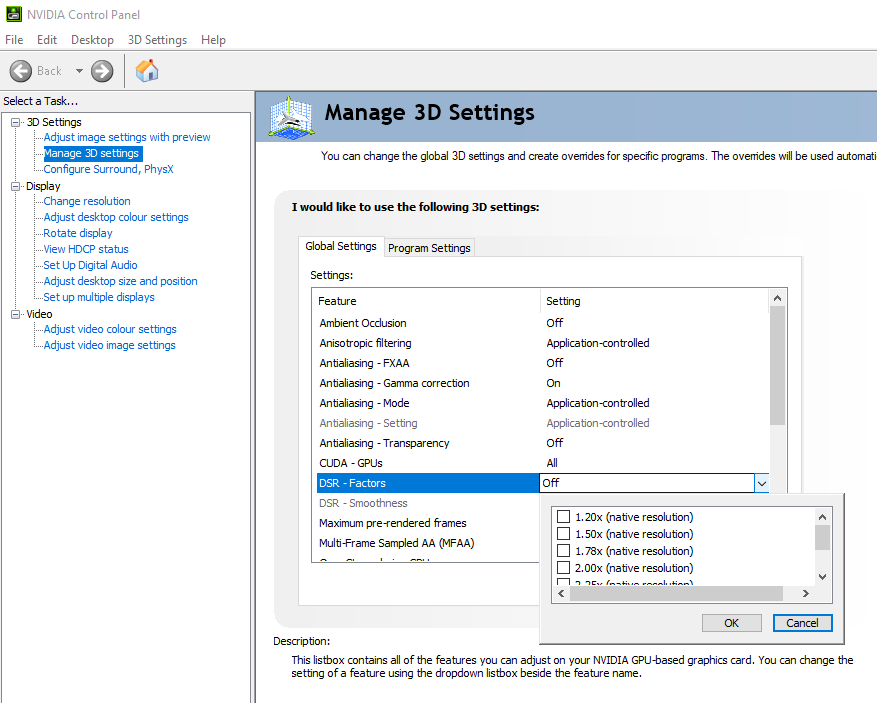Click the Feature column header

coord(426,301)
